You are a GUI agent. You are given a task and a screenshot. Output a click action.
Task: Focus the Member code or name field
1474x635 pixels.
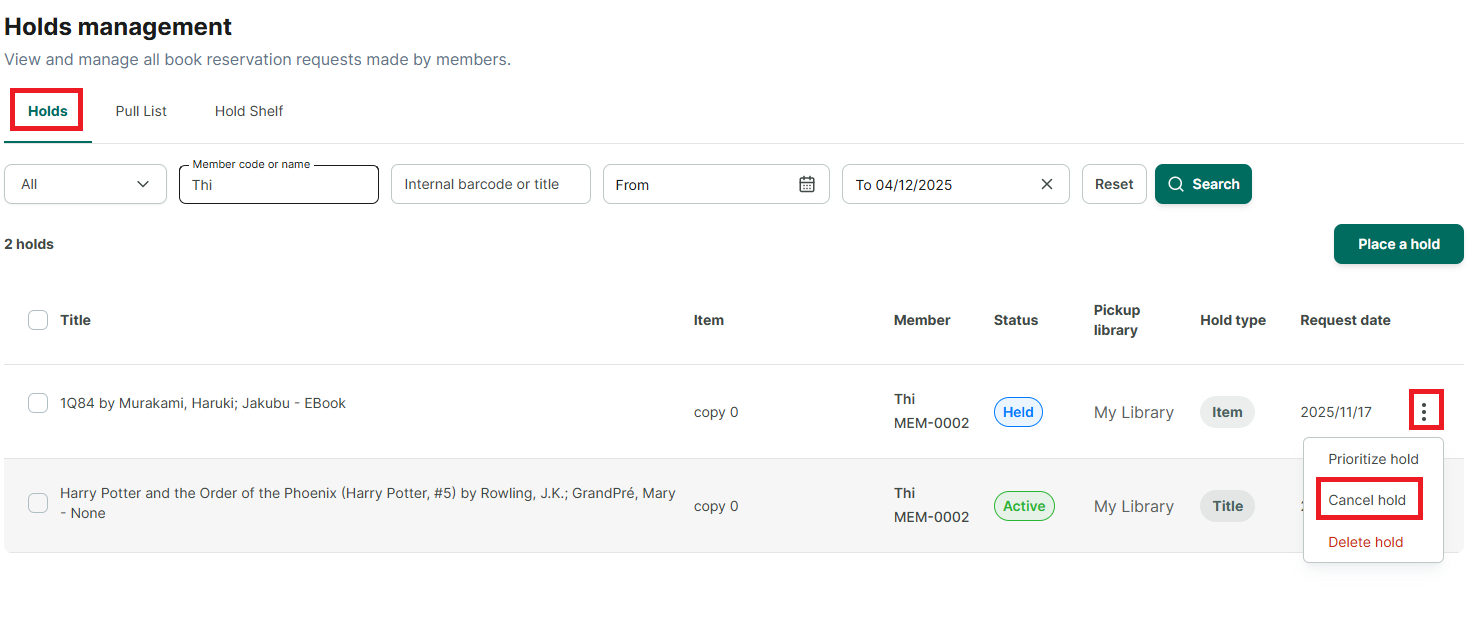point(279,184)
